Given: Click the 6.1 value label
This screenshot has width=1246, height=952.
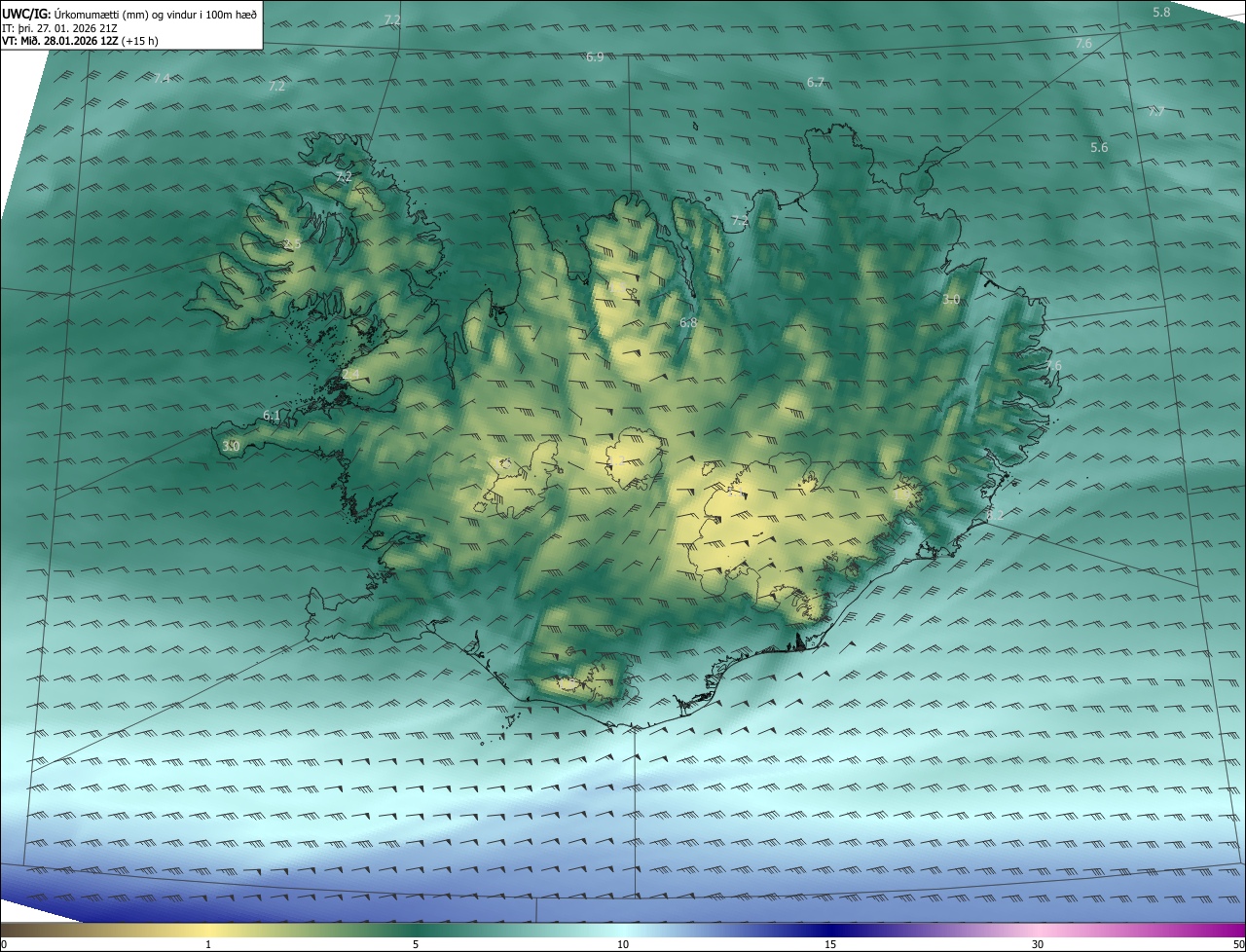Looking at the screenshot, I should pos(272,416).
